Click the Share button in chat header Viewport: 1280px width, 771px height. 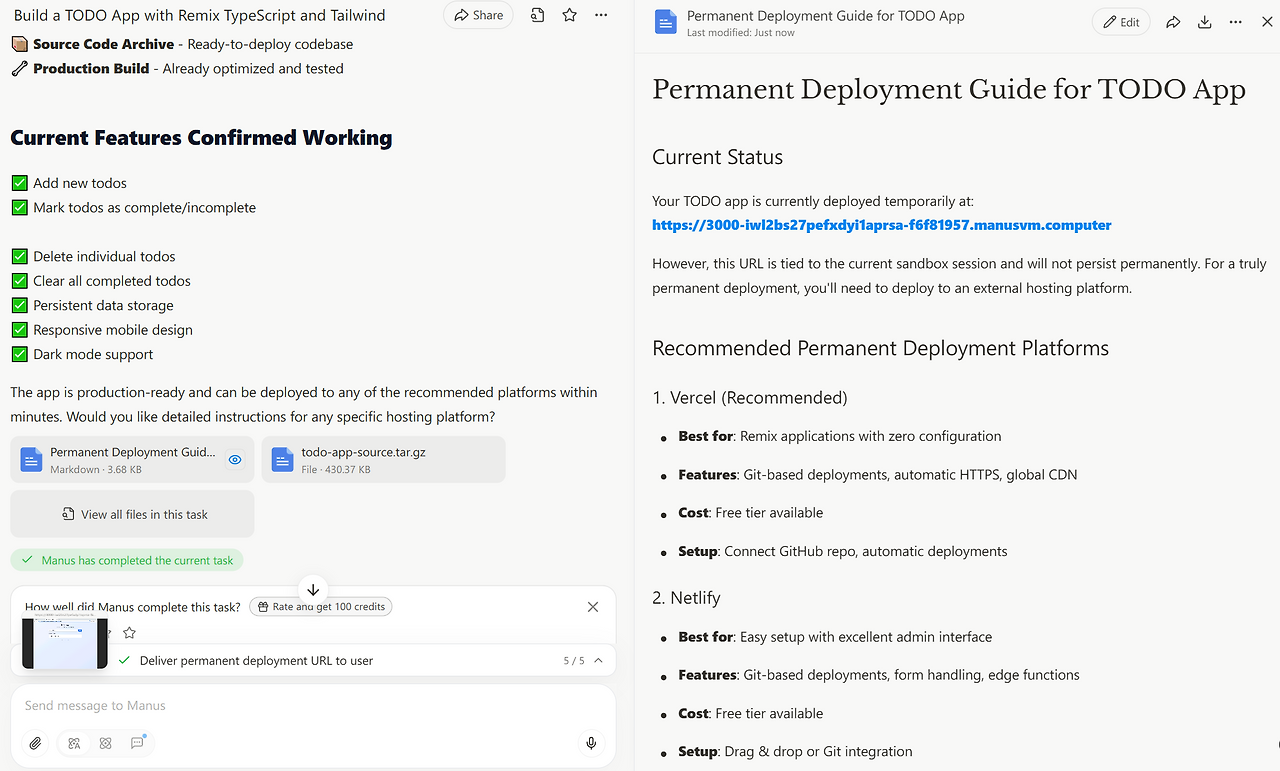pos(478,15)
